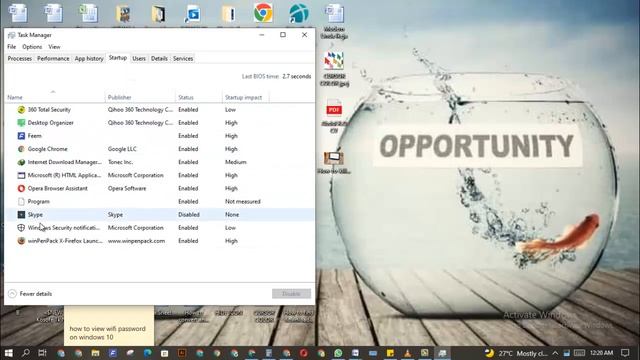The height and width of the screenshot is (360, 640).
Task: Open the notification center icon
Action: (x=625, y=353)
